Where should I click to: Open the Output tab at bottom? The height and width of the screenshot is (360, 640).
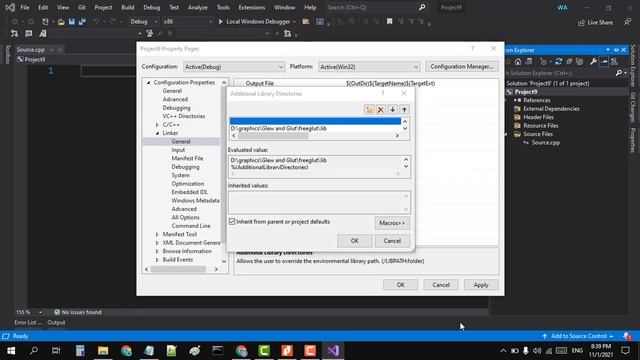[56, 322]
